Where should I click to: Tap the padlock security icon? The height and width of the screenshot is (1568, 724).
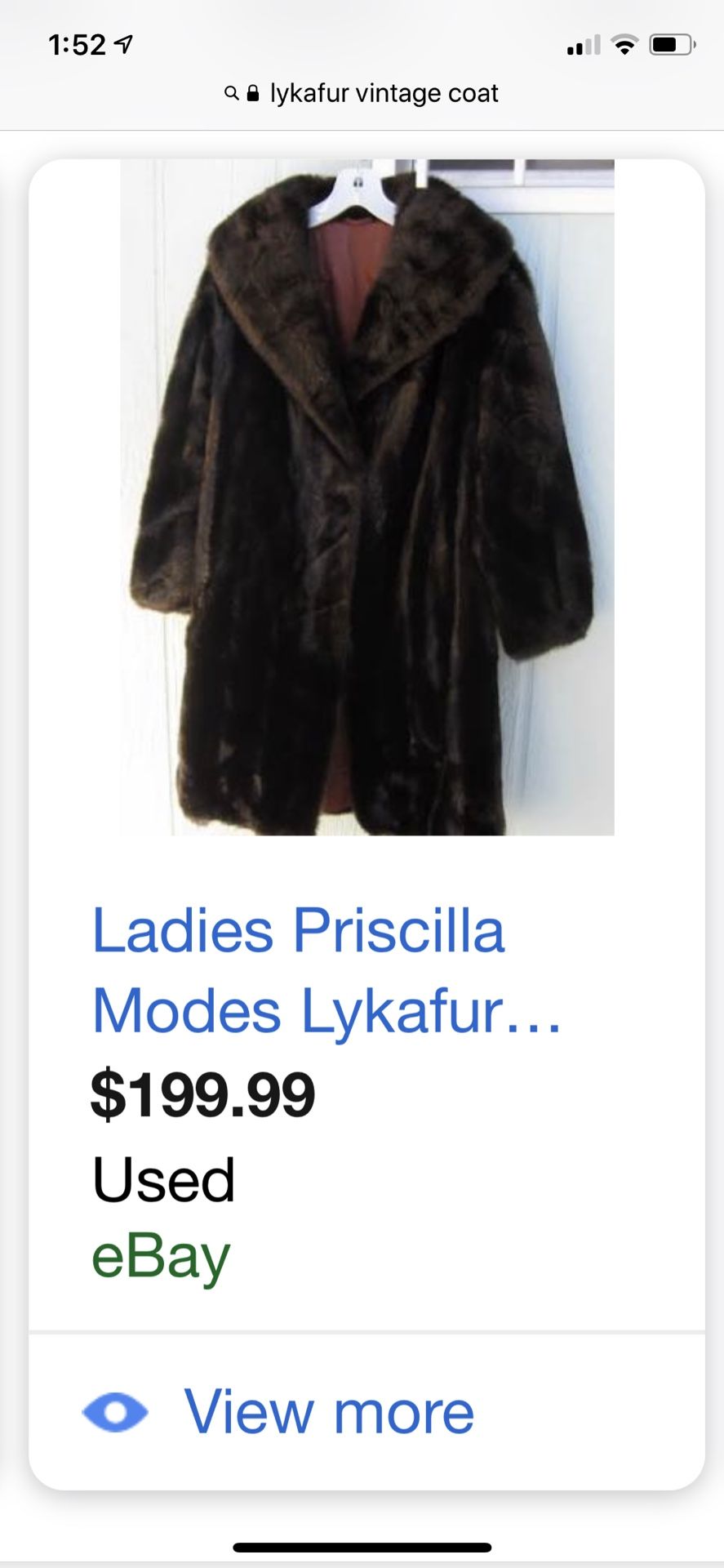252,93
